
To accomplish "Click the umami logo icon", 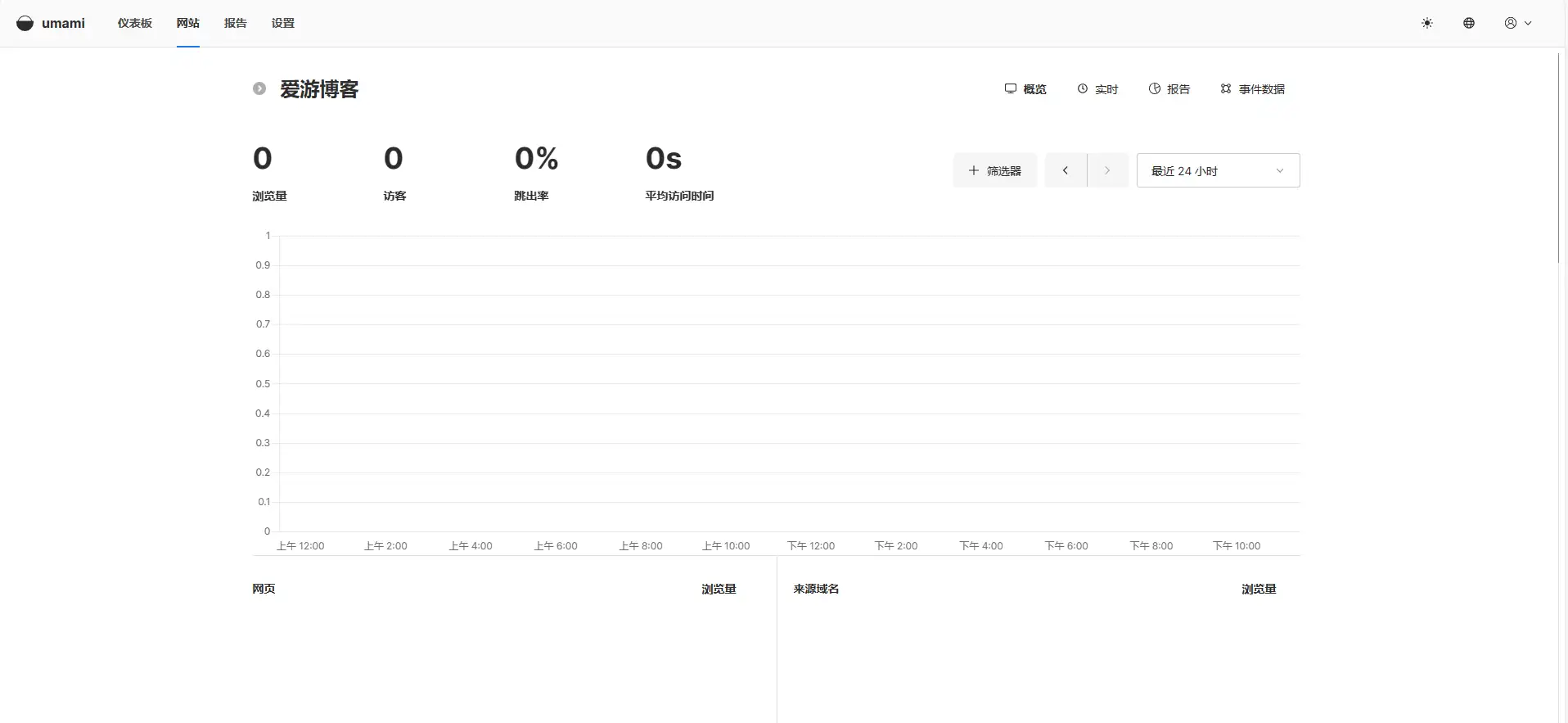I will point(25,23).
